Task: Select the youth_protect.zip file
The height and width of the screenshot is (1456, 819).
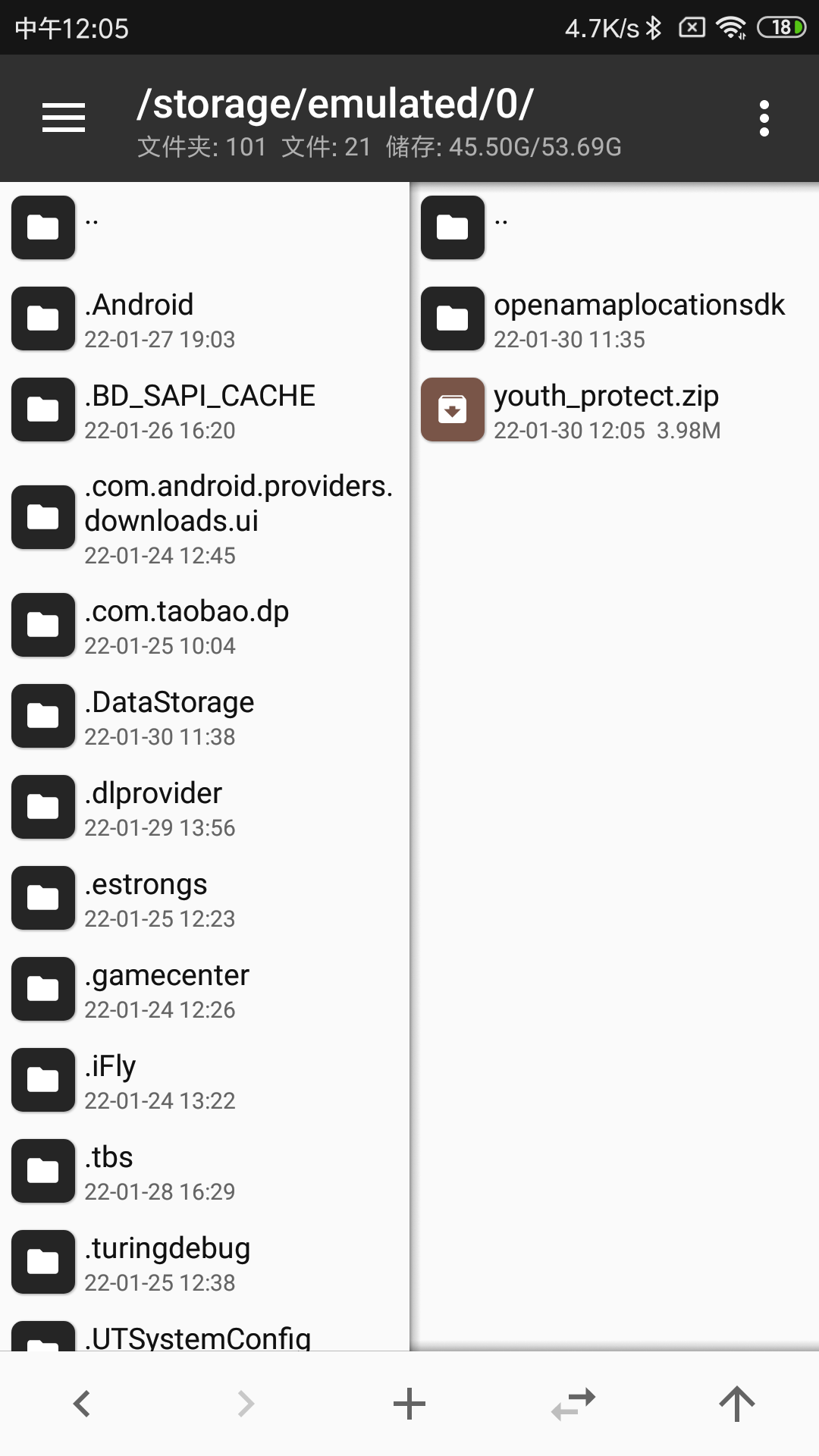Action: pyautogui.click(x=614, y=409)
